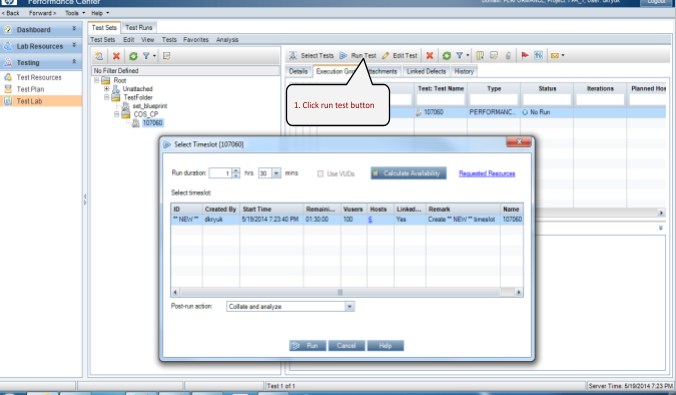Click the filter funnel icon in right toolbar
The width and height of the screenshot is (676, 395).
(x=460, y=55)
